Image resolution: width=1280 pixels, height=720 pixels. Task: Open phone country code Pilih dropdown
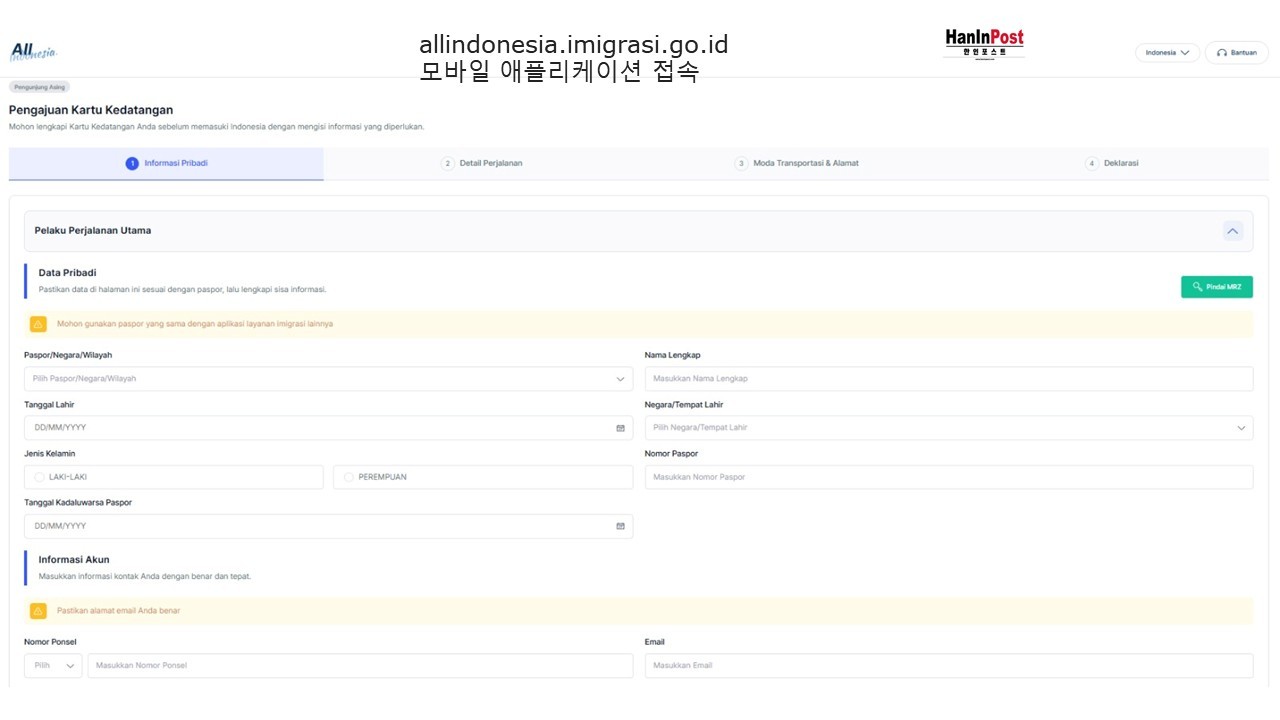coord(53,666)
